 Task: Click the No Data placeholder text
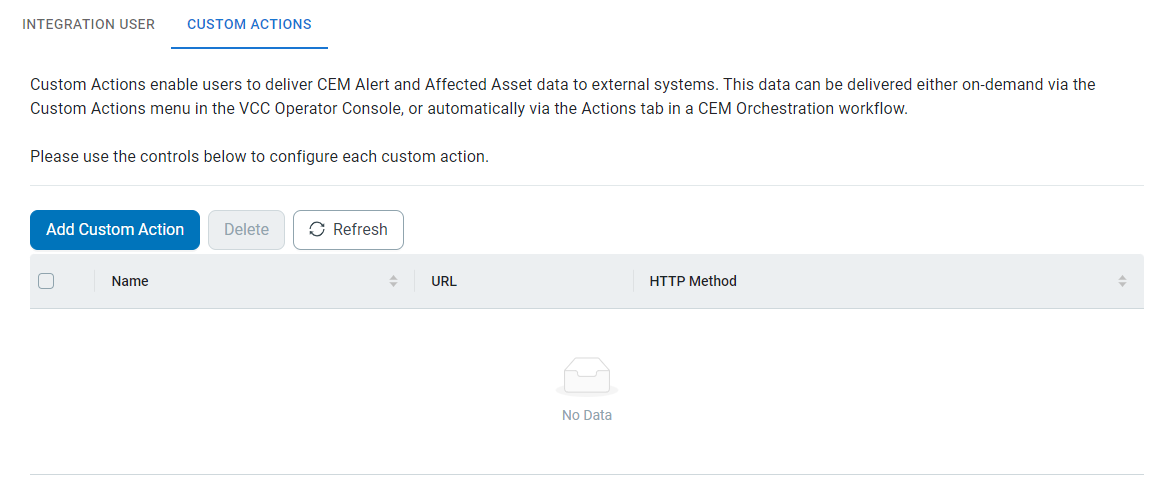coord(587,415)
